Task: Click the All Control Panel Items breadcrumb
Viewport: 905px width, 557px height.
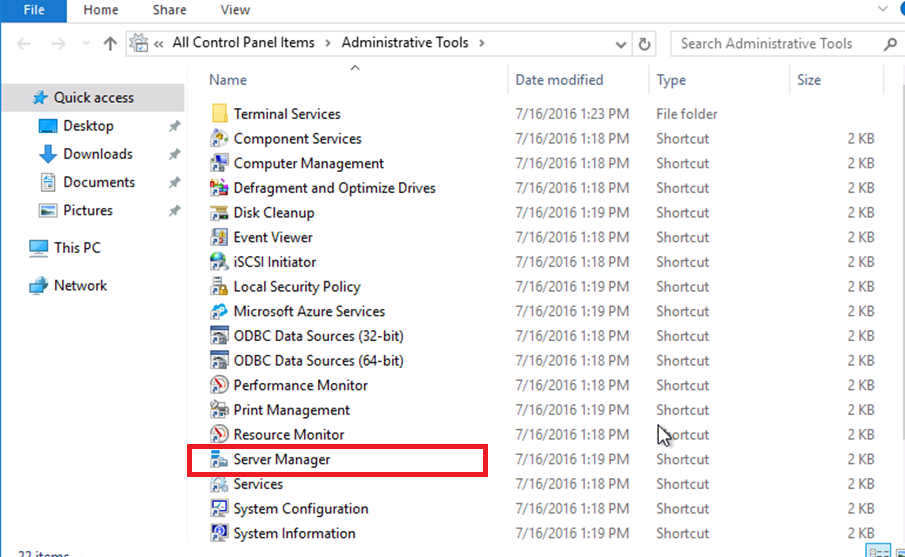Action: tap(244, 43)
